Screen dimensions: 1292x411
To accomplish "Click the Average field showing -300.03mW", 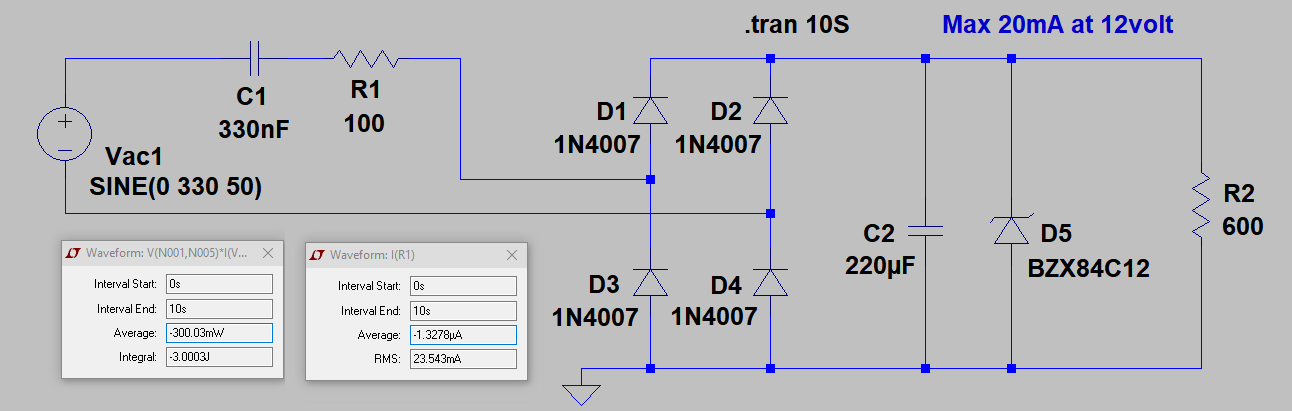I will 219,333.
